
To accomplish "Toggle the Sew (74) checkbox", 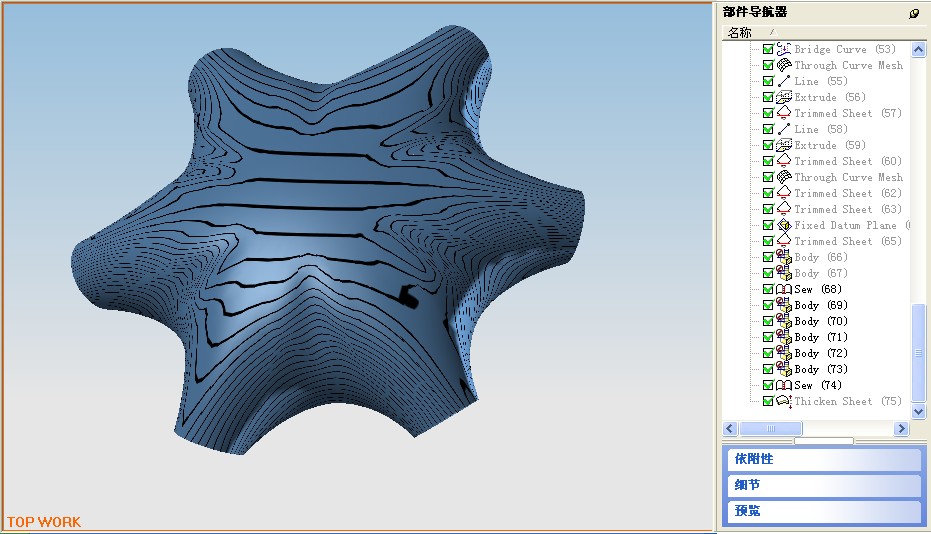I will tap(768, 386).
